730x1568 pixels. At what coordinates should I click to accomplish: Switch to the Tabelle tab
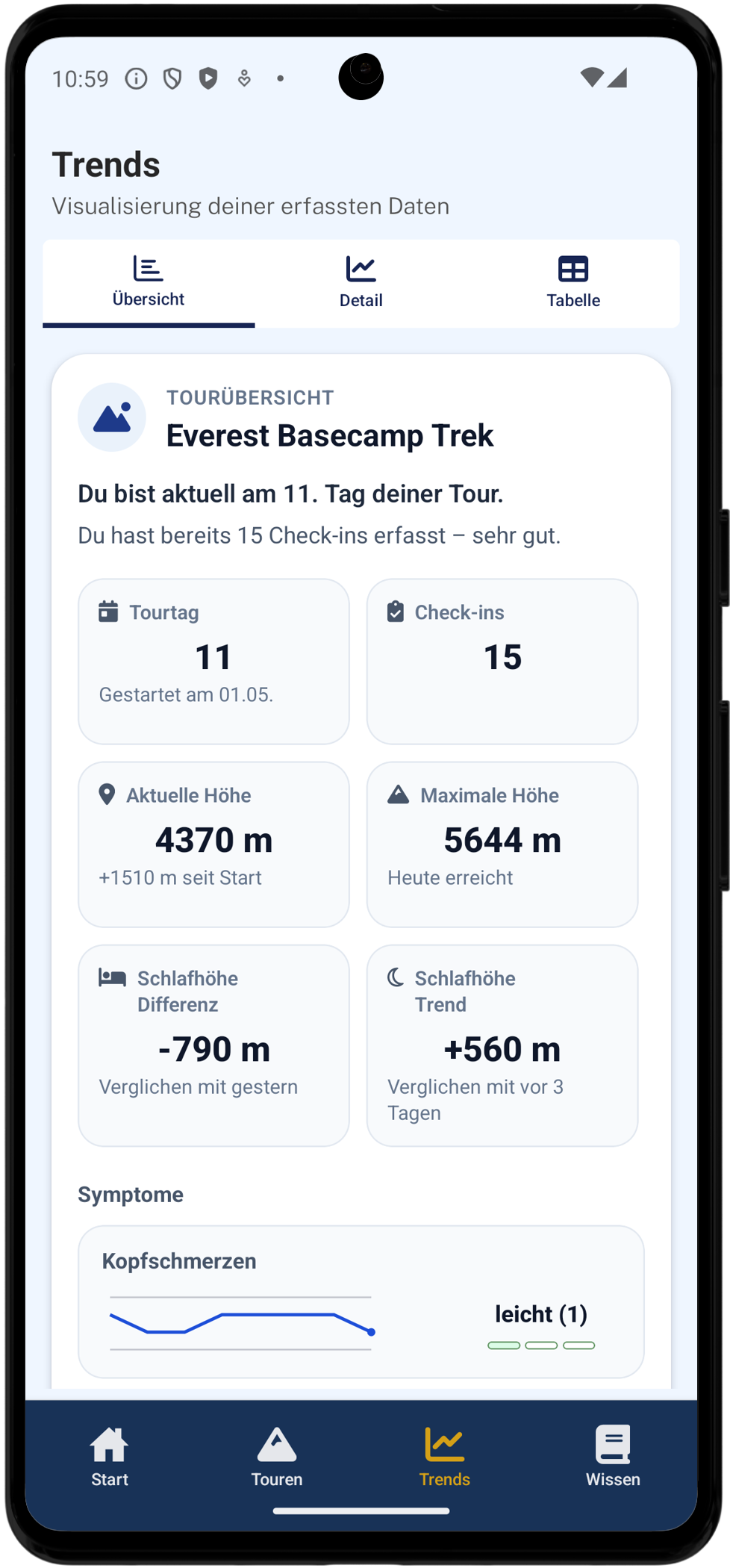(573, 283)
